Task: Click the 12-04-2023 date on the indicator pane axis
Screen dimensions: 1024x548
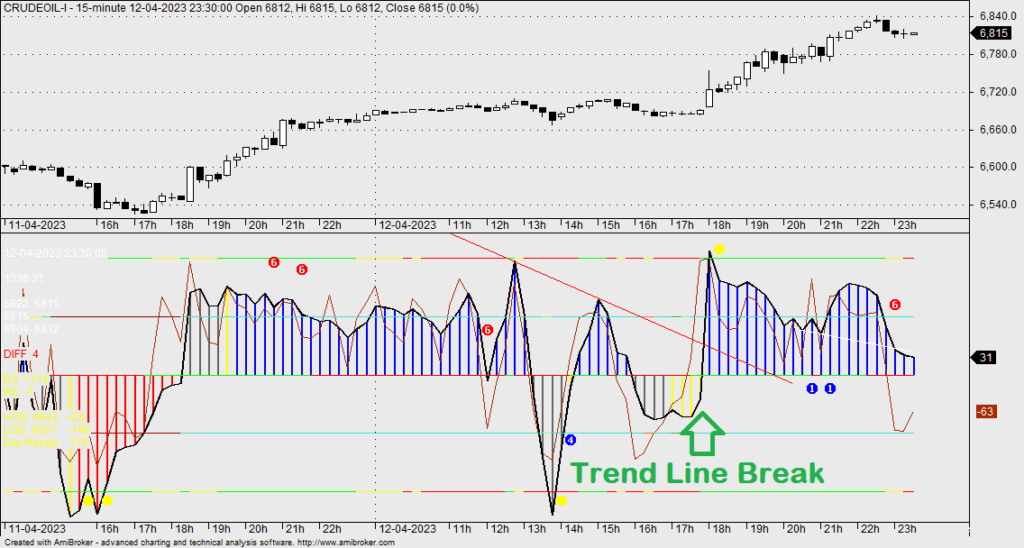Action: 408,528
